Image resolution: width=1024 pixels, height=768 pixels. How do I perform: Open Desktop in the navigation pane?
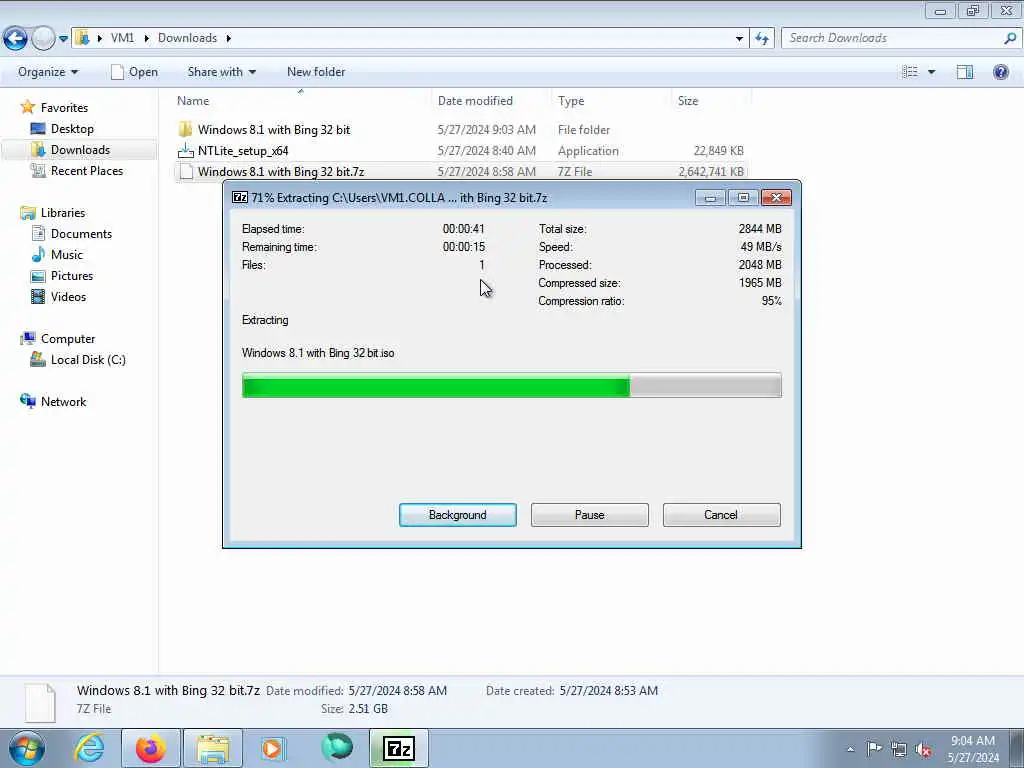(x=72, y=129)
